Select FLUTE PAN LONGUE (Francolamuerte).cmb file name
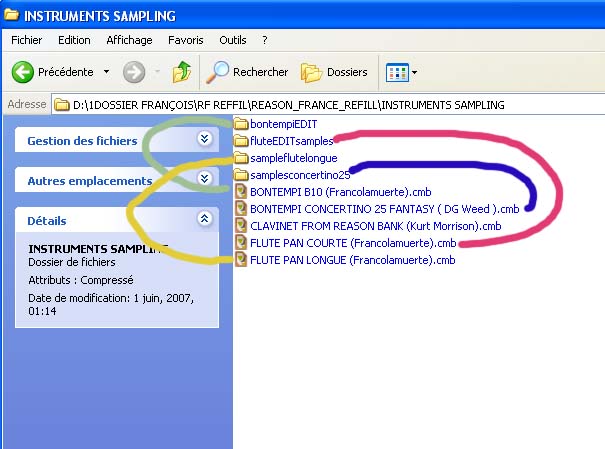Viewport: 605px width, 449px height. pos(353,260)
